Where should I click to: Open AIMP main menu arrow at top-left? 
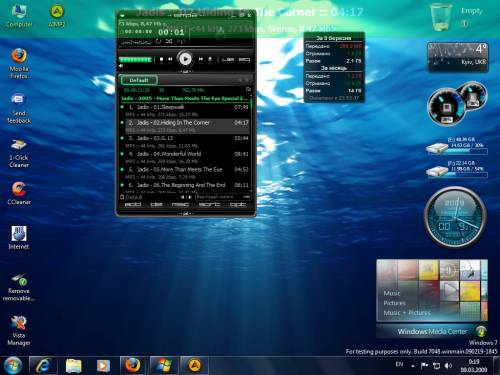(122, 15)
